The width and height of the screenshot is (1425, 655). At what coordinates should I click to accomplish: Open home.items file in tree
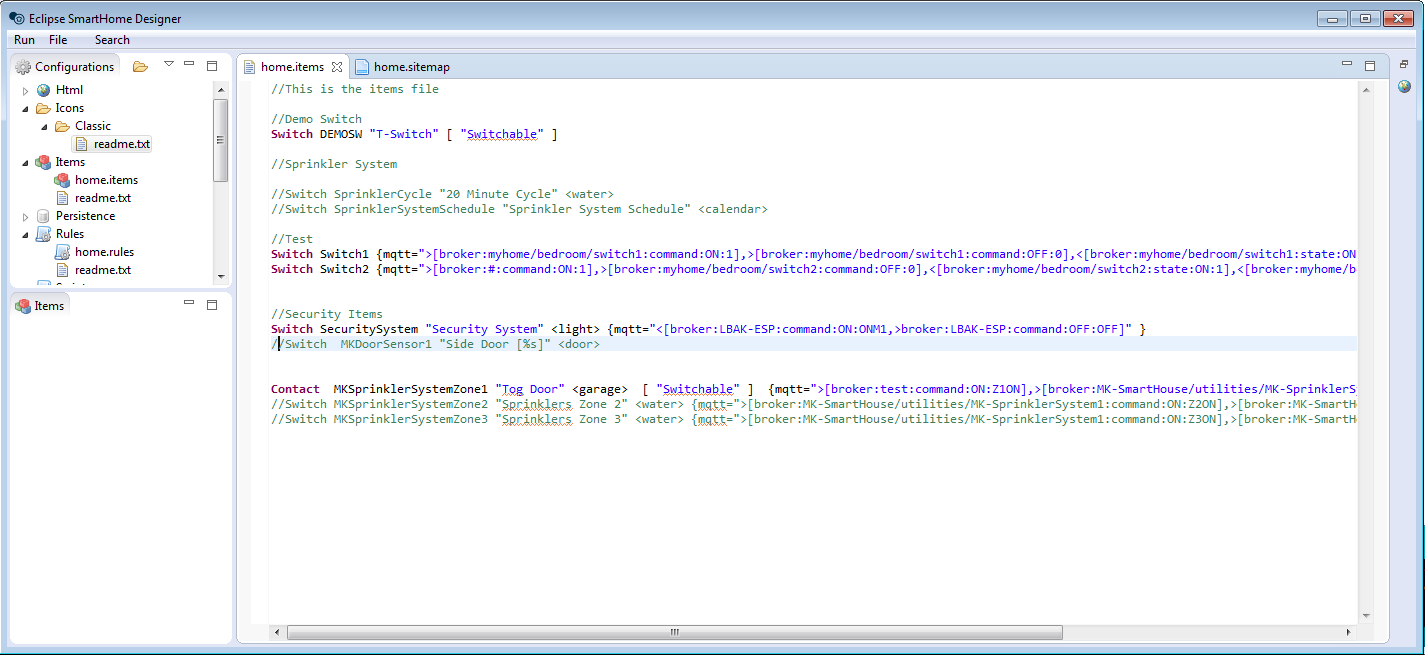pos(106,180)
